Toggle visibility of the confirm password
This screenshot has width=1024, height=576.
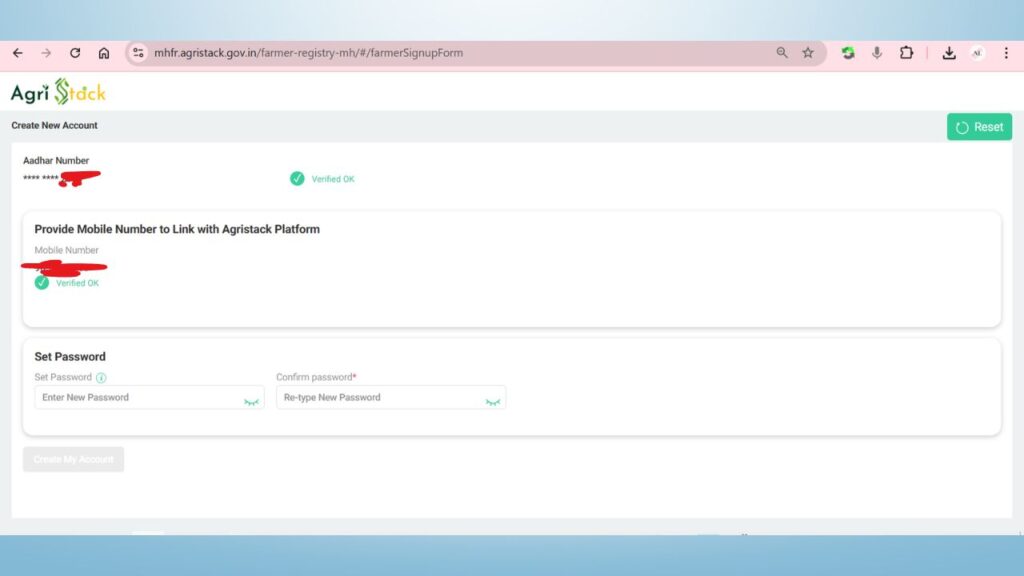click(493, 402)
